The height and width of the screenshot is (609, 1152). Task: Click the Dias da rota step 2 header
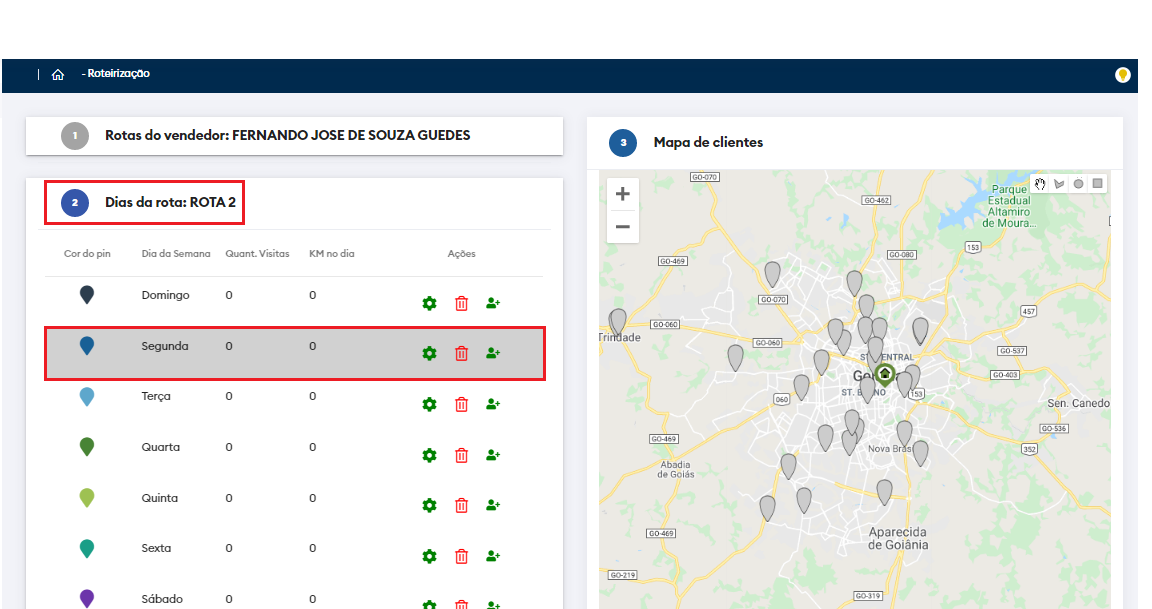[x=170, y=203]
